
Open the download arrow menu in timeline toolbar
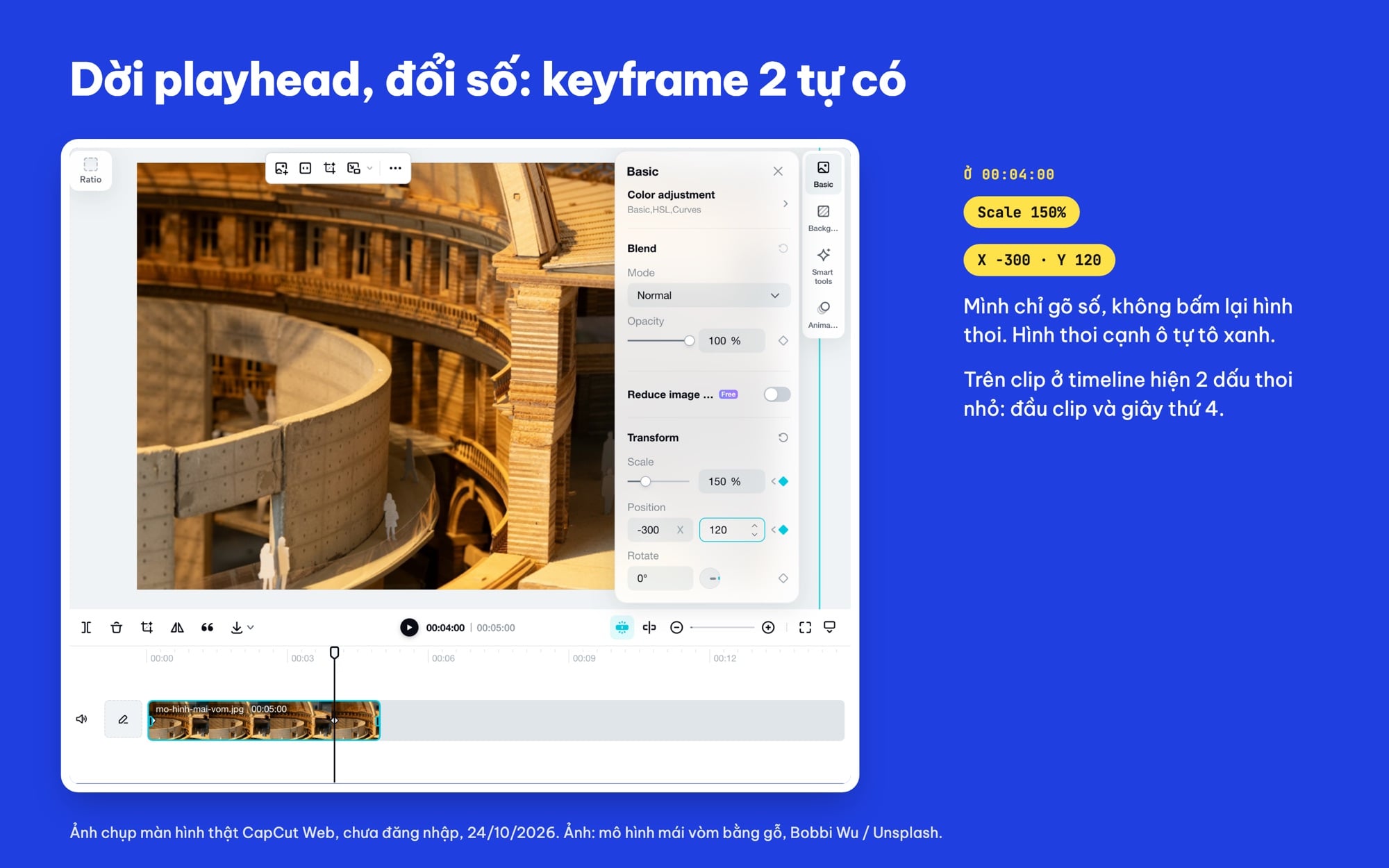coord(242,628)
